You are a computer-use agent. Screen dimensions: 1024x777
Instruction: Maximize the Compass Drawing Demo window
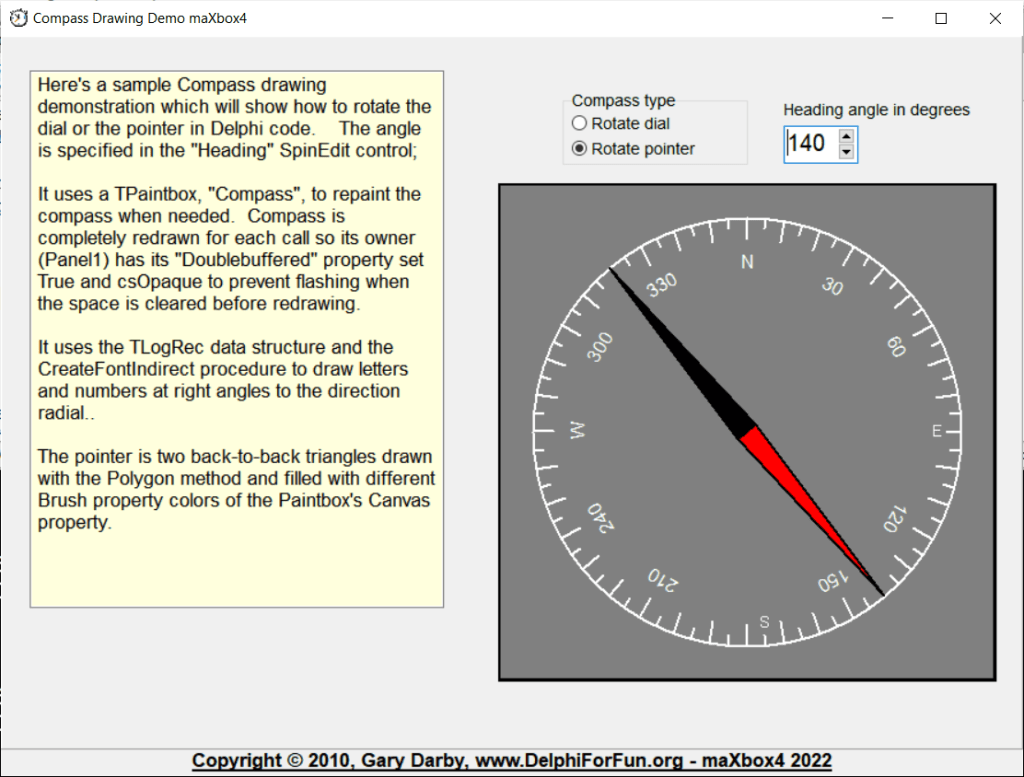click(x=941, y=18)
